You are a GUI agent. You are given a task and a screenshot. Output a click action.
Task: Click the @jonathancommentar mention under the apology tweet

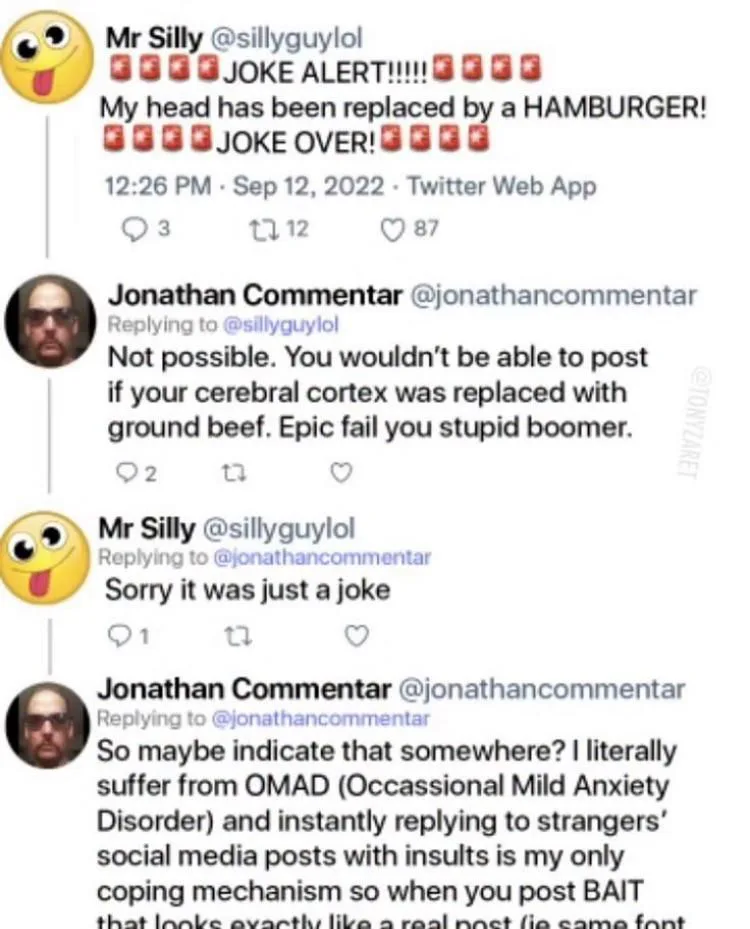tap(322, 558)
